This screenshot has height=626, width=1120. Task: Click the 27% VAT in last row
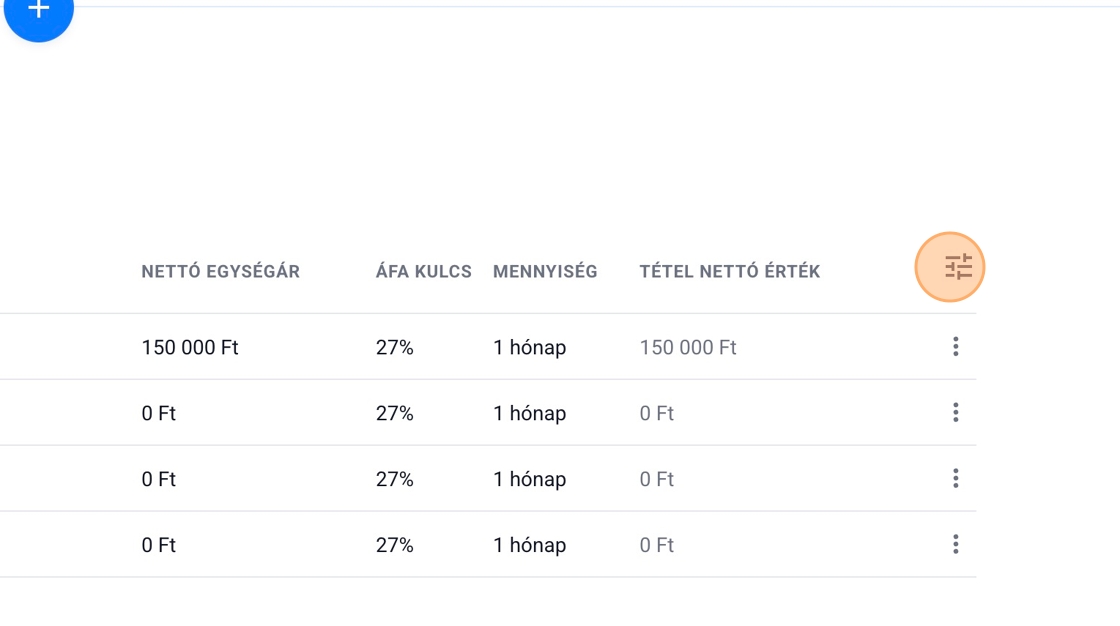coord(394,545)
